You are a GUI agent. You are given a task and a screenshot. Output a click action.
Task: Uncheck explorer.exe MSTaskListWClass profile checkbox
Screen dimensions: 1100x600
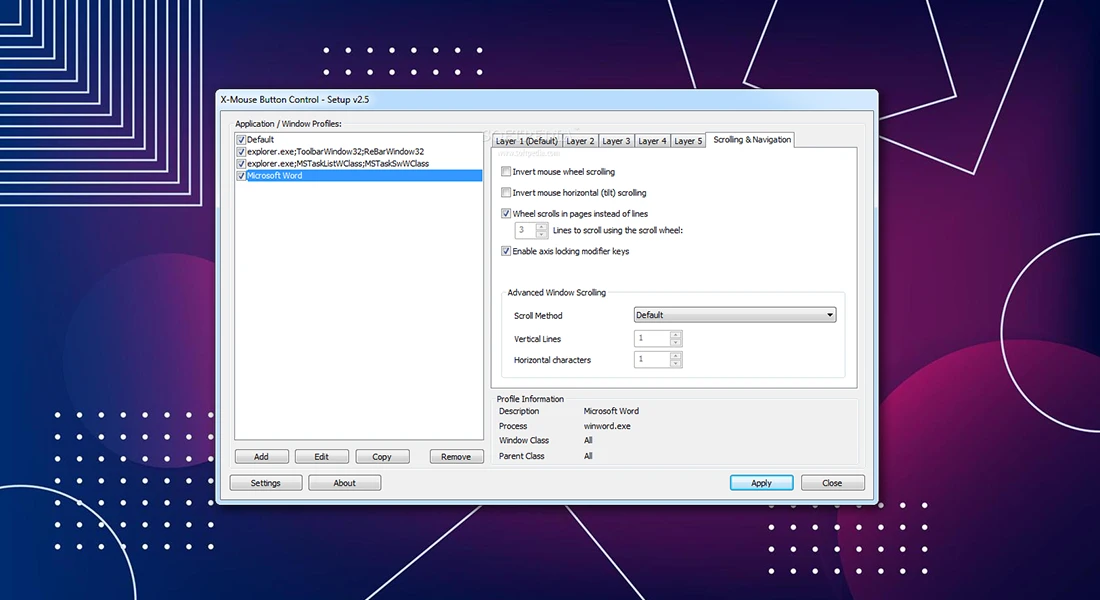(241, 164)
